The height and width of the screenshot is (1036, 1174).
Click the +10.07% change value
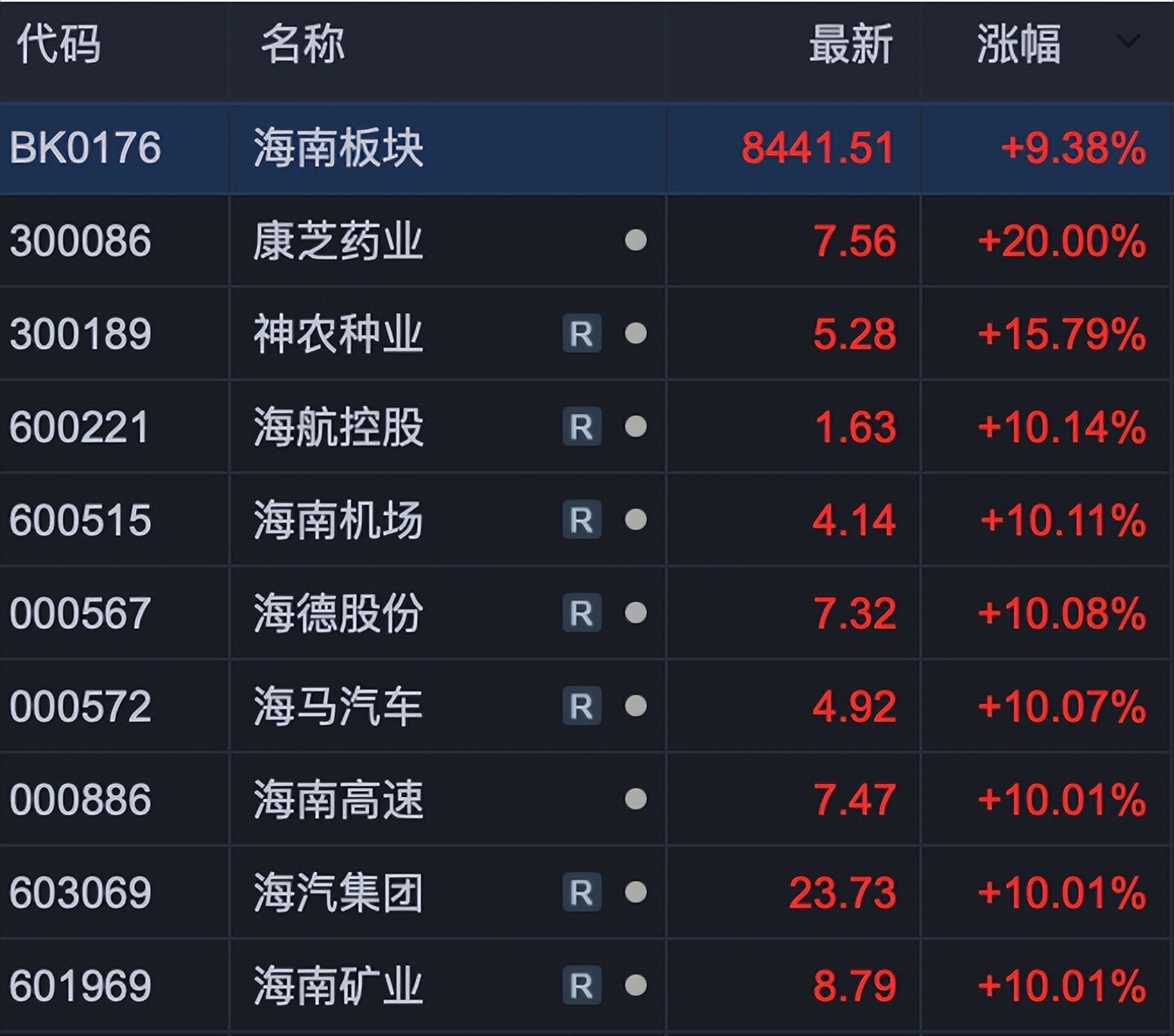click(1062, 706)
